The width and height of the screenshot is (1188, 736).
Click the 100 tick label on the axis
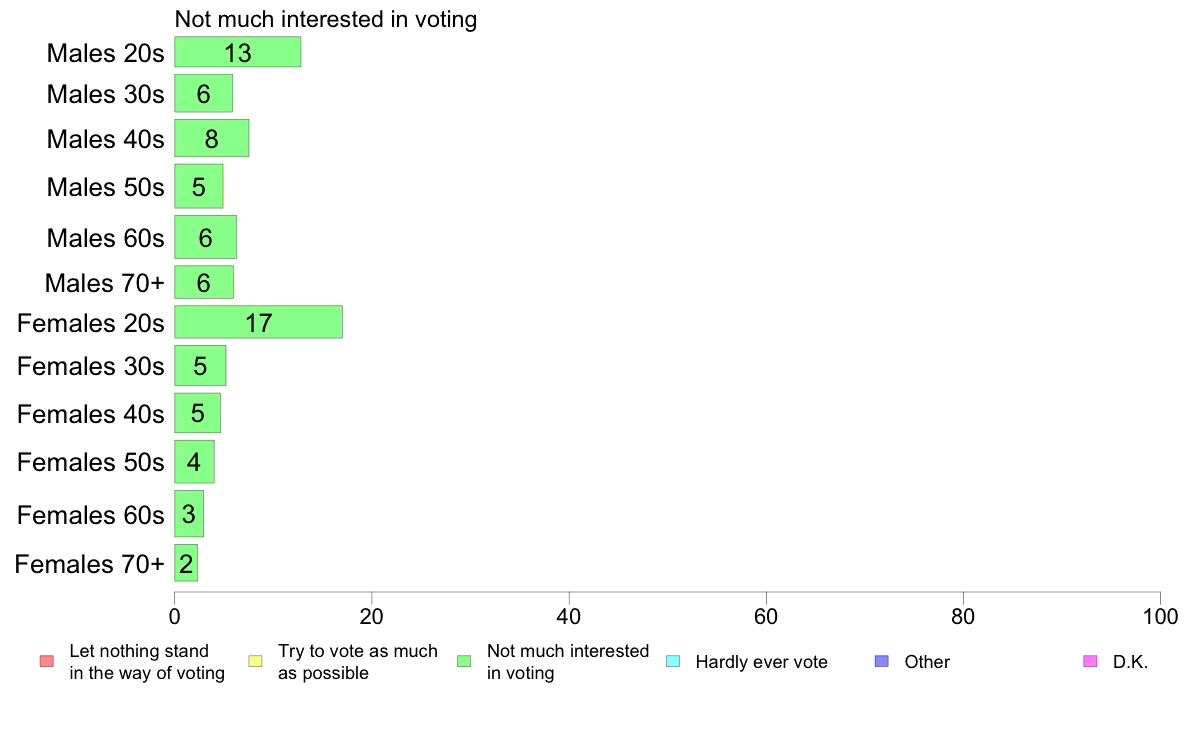(x=1160, y=617)
